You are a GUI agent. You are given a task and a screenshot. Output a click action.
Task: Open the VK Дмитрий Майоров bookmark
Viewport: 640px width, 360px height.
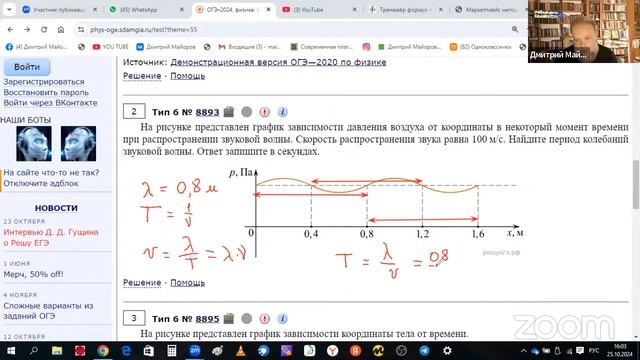tap(166, 47)
